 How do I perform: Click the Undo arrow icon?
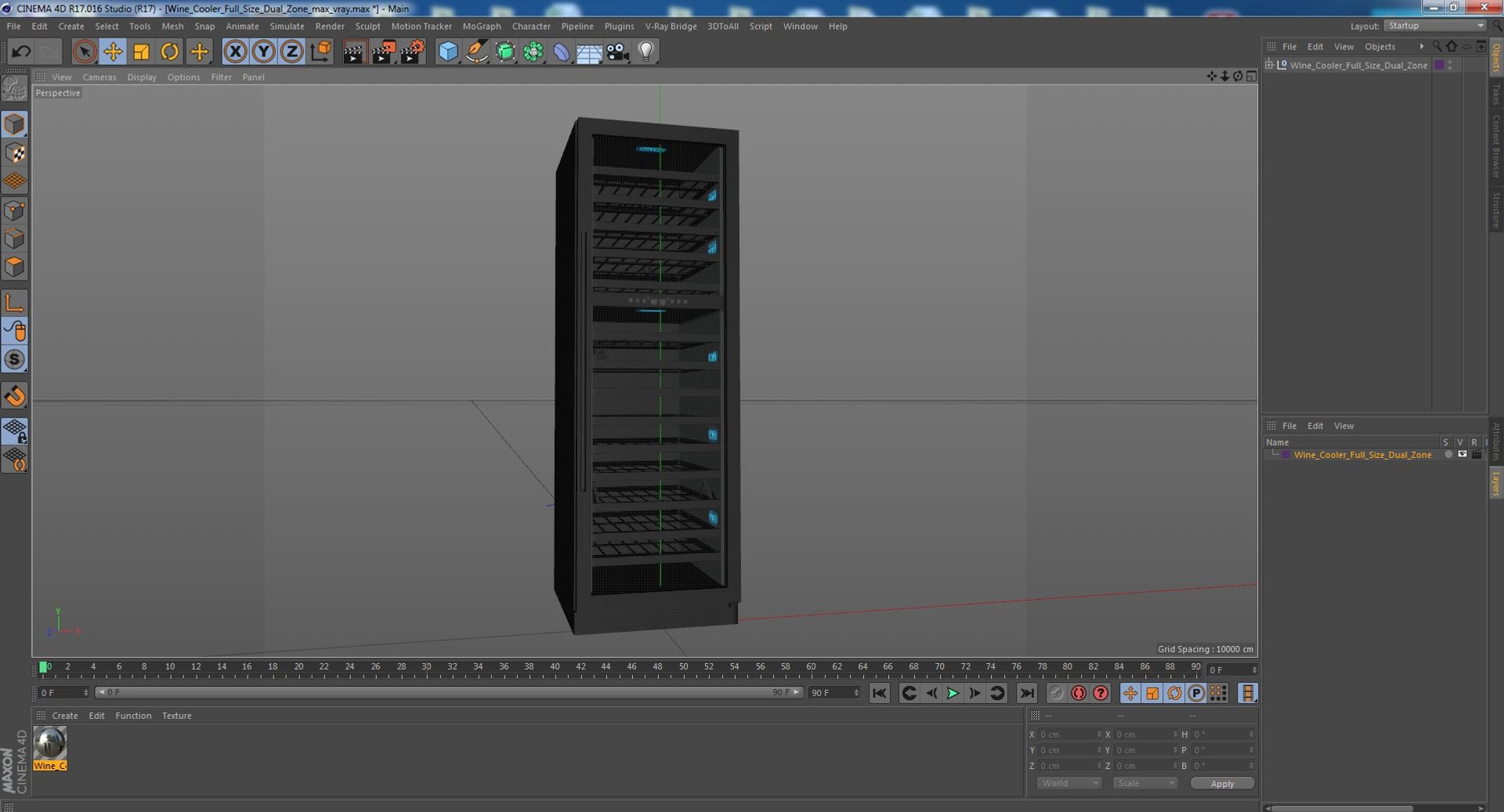(x=21, y=52)
